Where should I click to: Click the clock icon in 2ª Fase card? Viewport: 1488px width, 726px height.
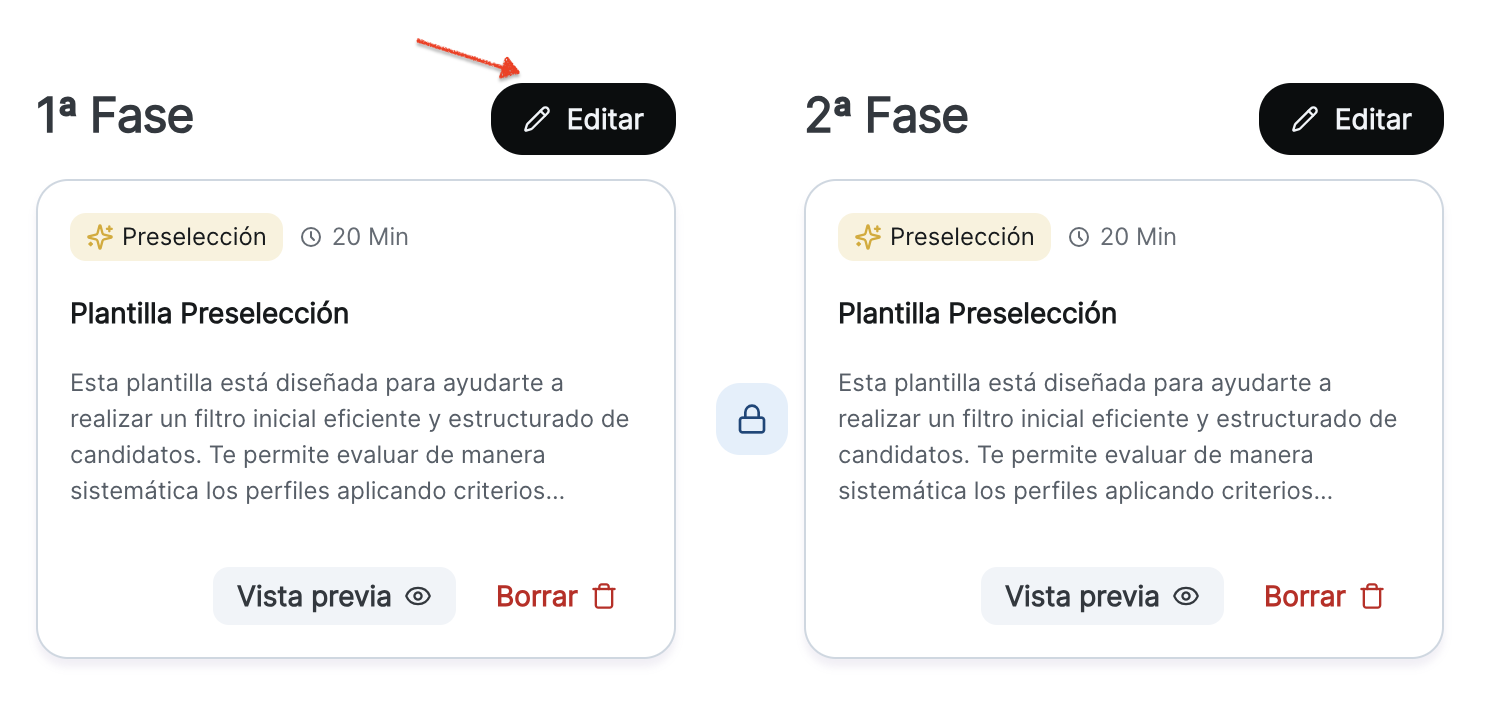click(x=1079, y=237)
